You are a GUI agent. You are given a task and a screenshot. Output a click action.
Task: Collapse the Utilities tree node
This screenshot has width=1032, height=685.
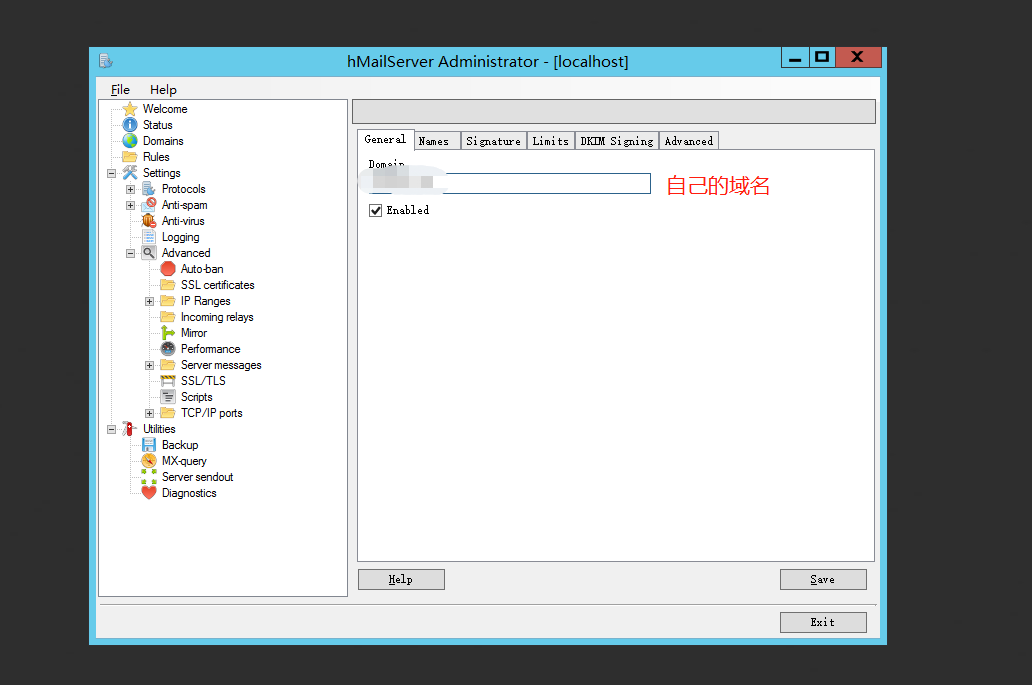[111, 429]
